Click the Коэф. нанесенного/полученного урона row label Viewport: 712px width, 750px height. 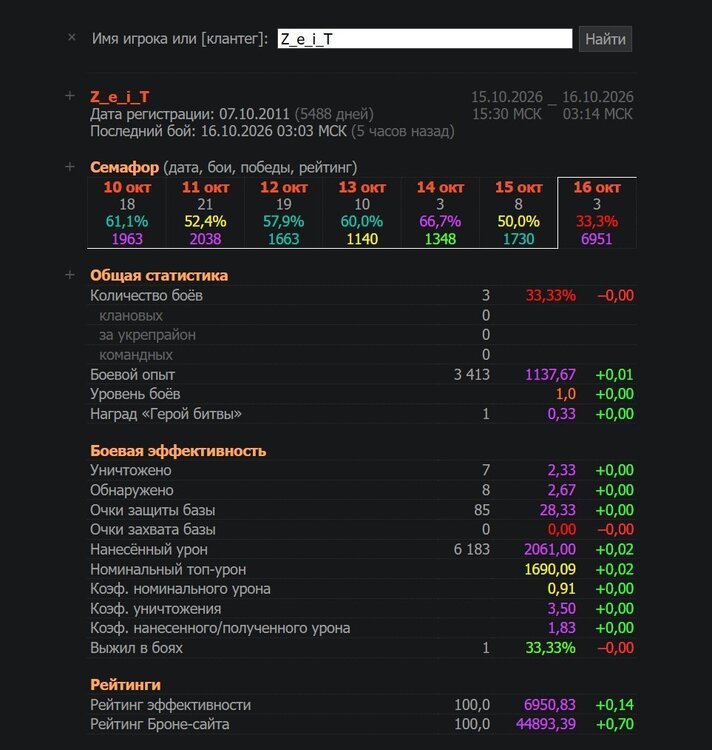[220, 628]
